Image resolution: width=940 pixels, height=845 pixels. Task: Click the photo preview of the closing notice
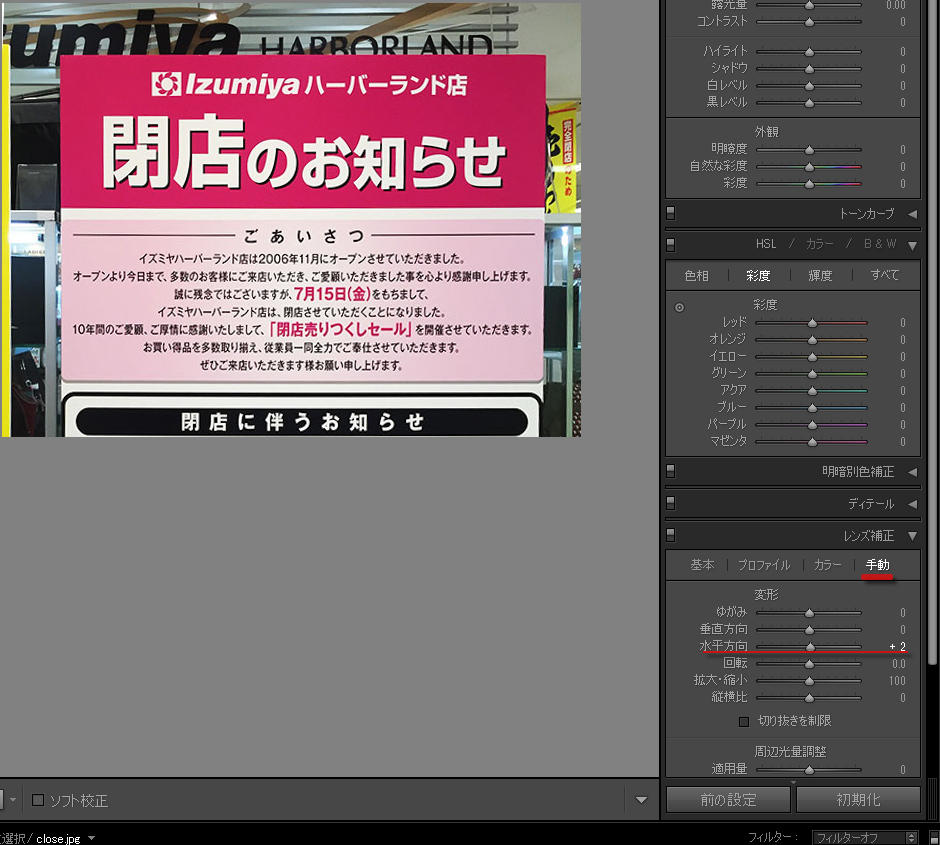(291, 219)
